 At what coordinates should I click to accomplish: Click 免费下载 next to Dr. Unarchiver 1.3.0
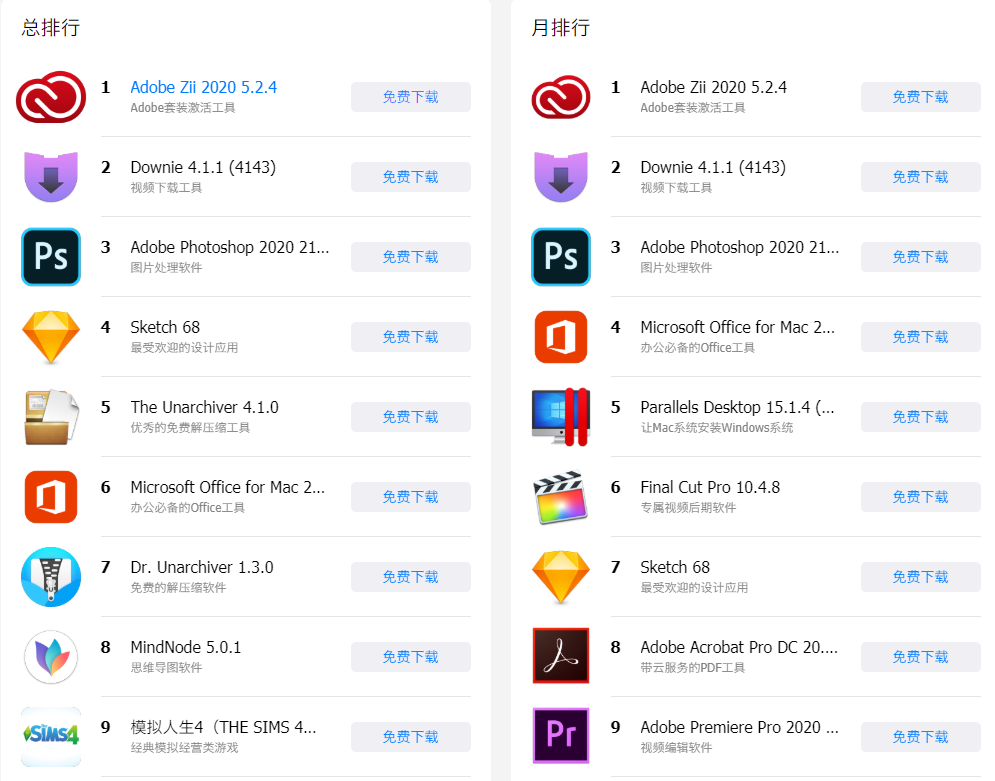(411, 577)
